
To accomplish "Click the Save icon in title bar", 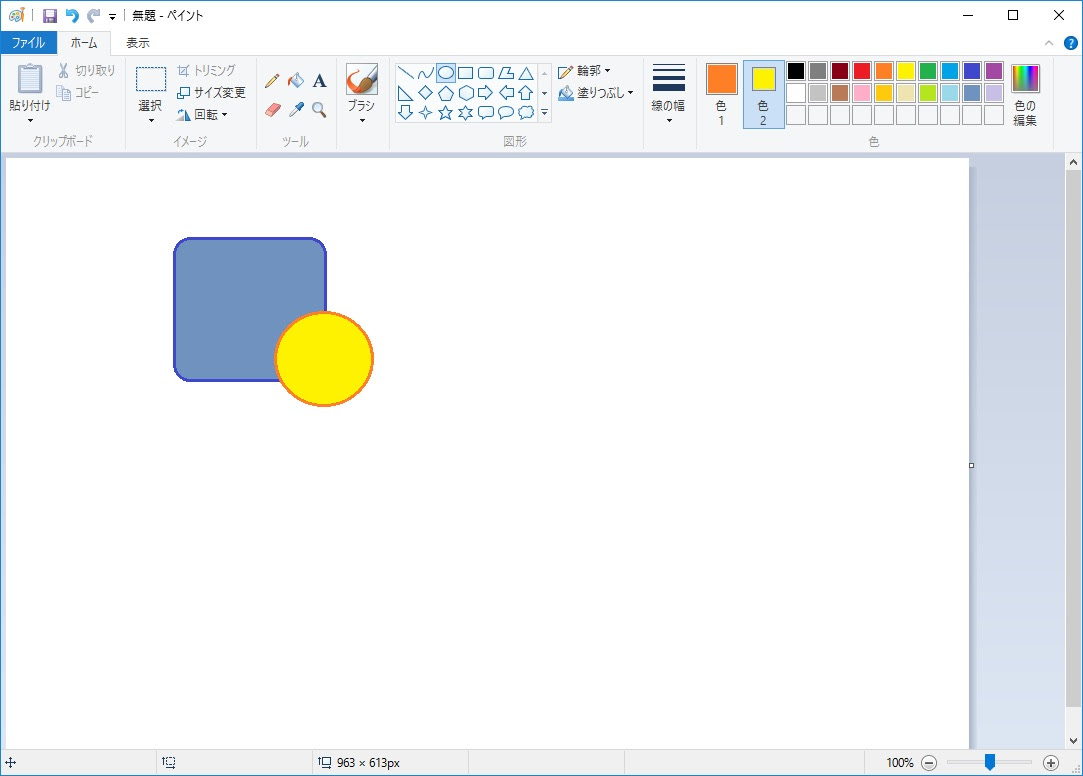I will (50, 15).
